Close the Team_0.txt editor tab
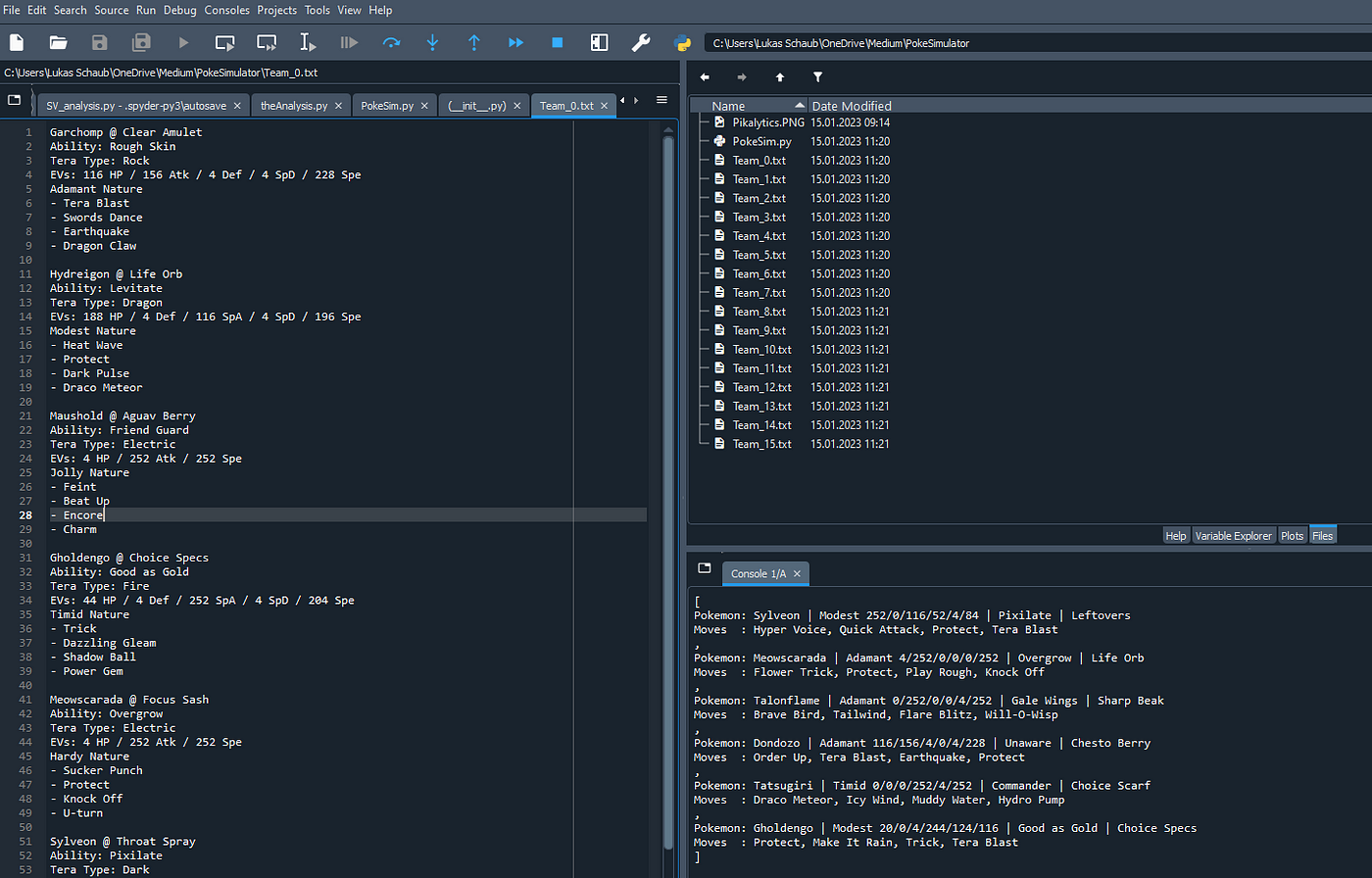Viewport: 1372px width, 878px height. 605,105
